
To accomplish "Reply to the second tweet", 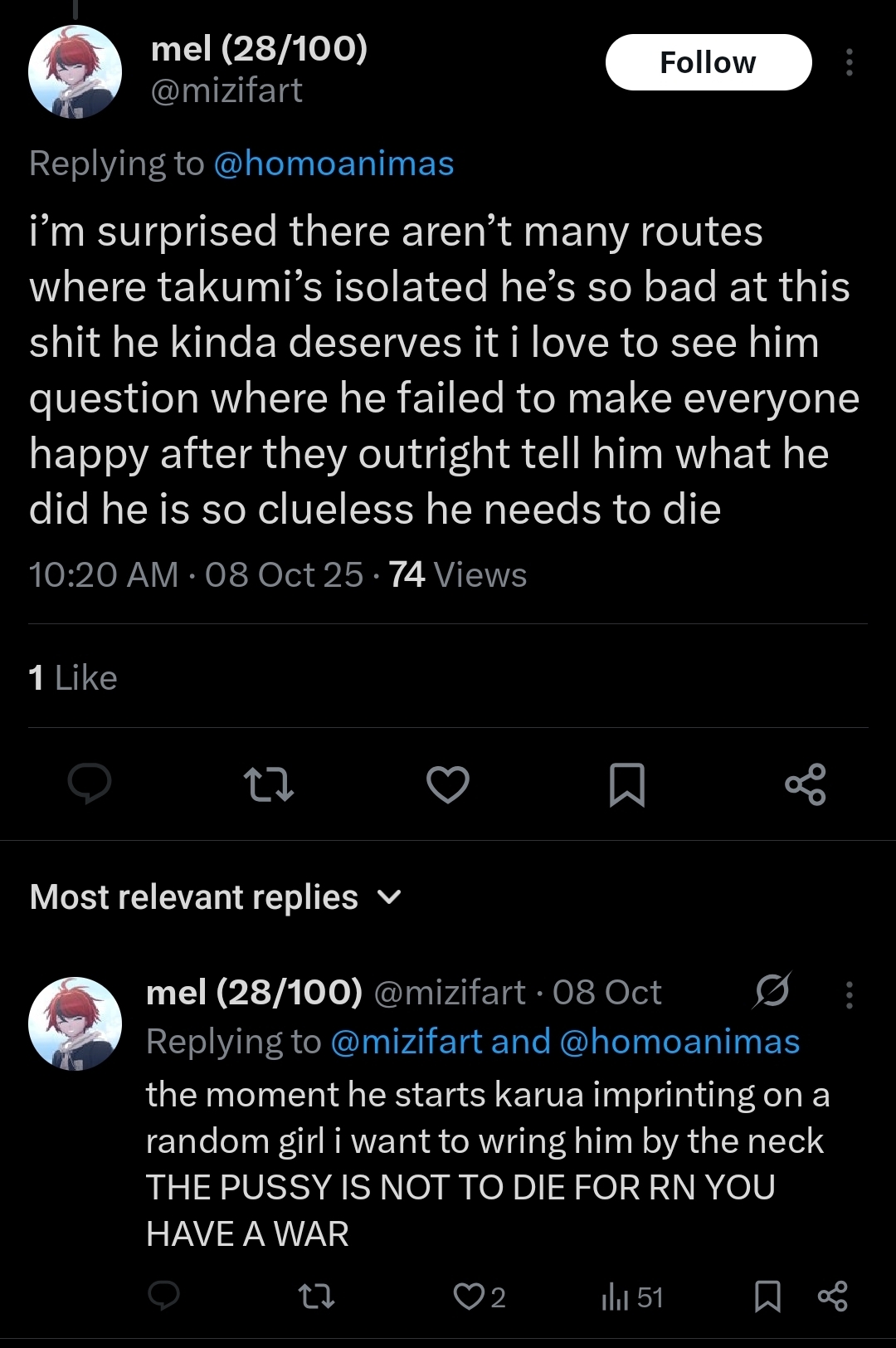I will click(163, 1296).
